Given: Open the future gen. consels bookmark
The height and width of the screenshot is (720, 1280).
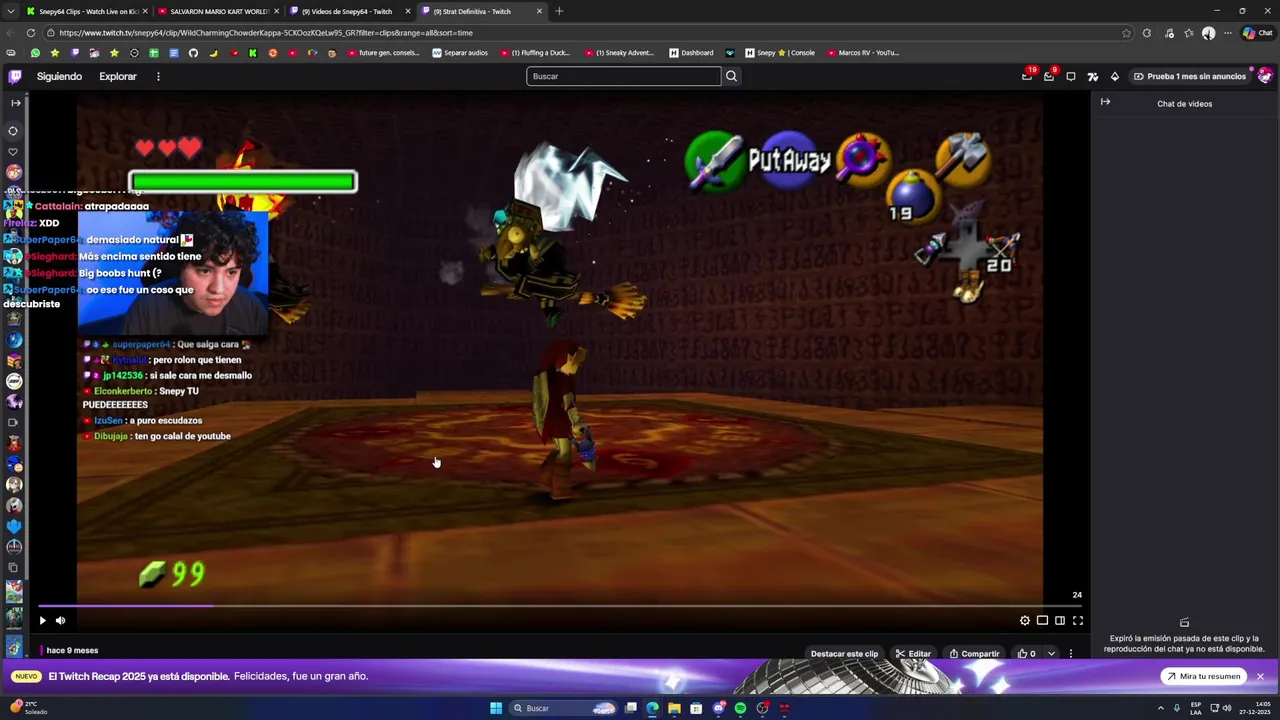Looking at the screenshot, I should [384, 53].
